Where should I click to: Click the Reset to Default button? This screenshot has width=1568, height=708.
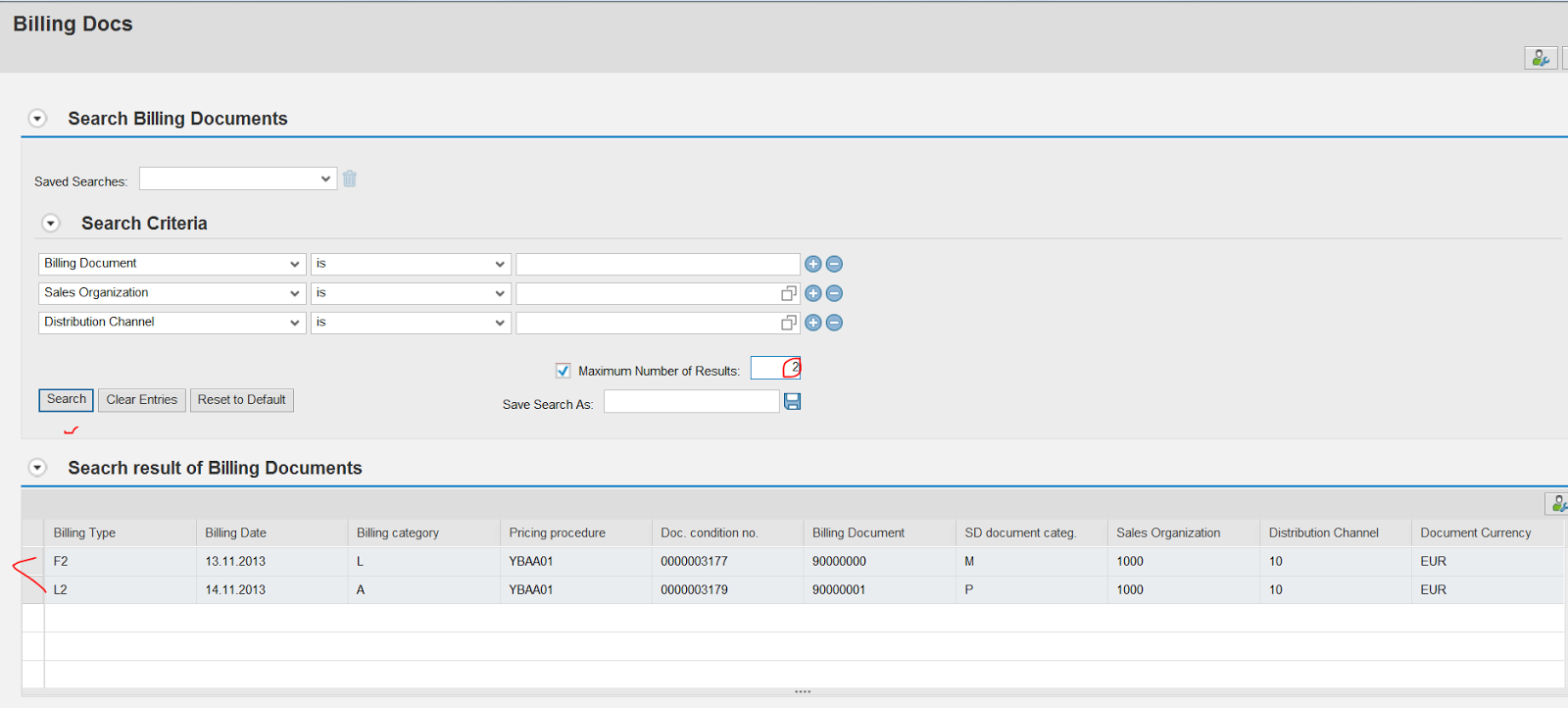(241, 399)
